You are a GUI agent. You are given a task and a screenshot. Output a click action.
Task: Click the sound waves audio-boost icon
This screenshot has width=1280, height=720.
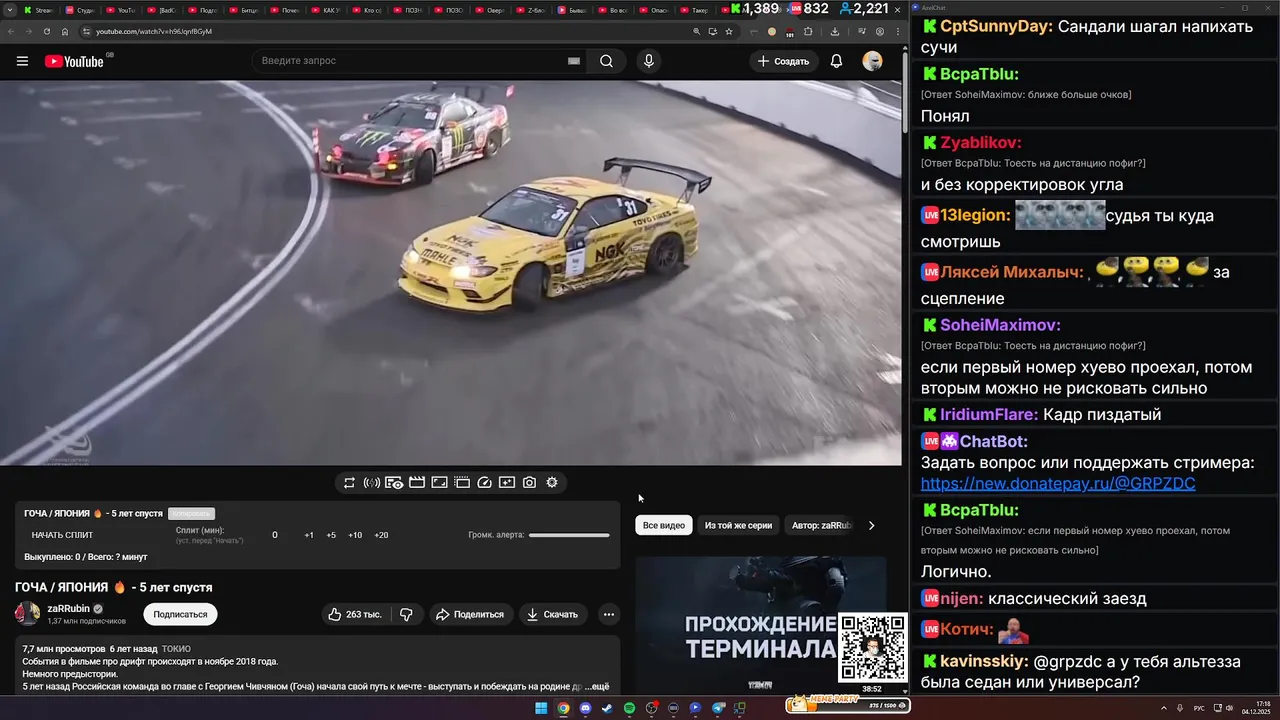click(x=371, y=482)
